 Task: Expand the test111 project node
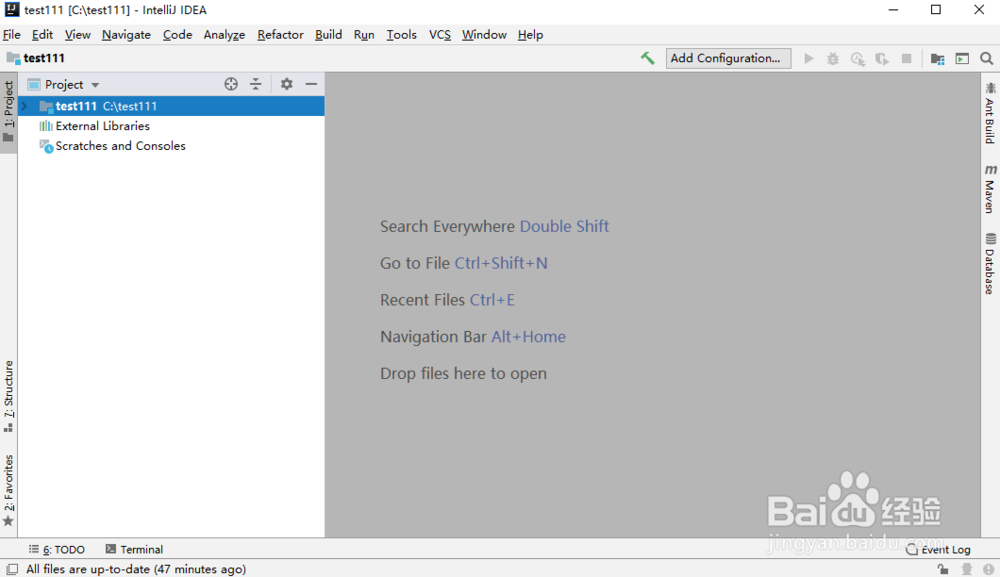(22, 106)
